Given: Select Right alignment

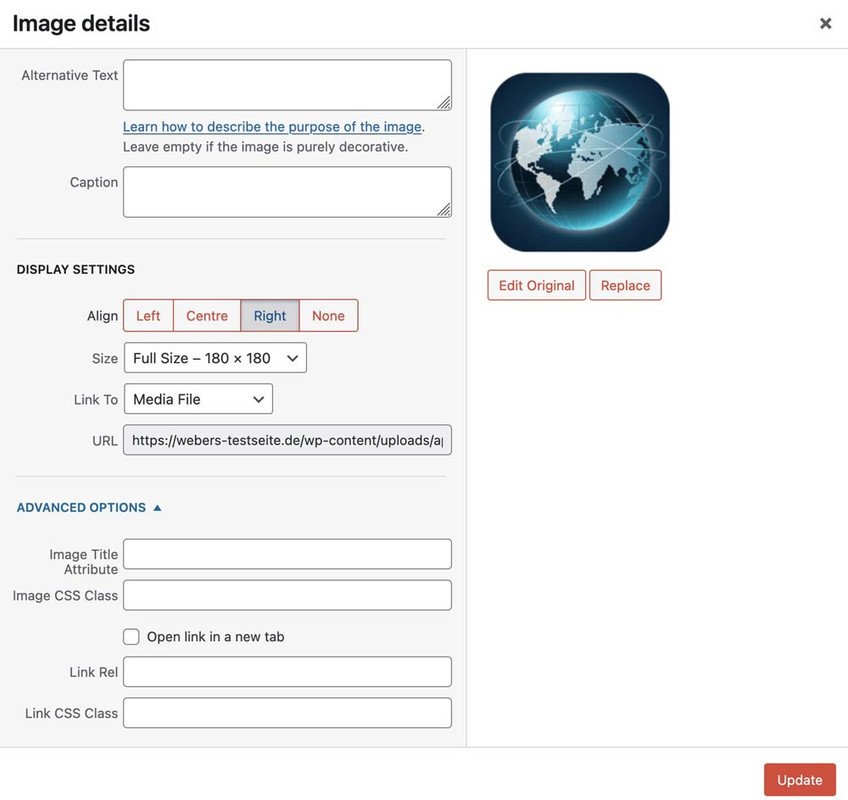Looking at the screenshot, I should tap(270, 315).
